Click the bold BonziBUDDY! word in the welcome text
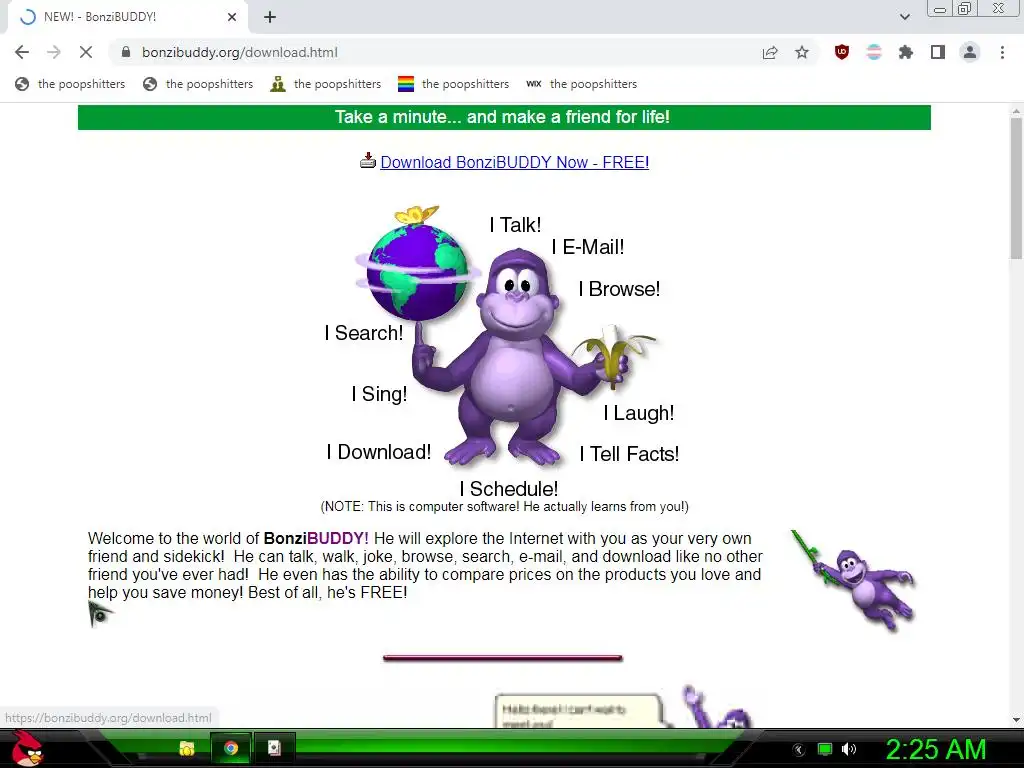This screenshot has height=768, width=1024. pyautogui.click(x=316, y=538)
